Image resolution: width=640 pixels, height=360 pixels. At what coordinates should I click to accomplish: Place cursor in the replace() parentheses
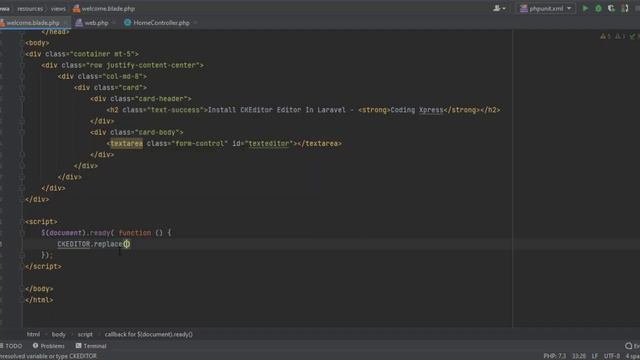point(127,244)
